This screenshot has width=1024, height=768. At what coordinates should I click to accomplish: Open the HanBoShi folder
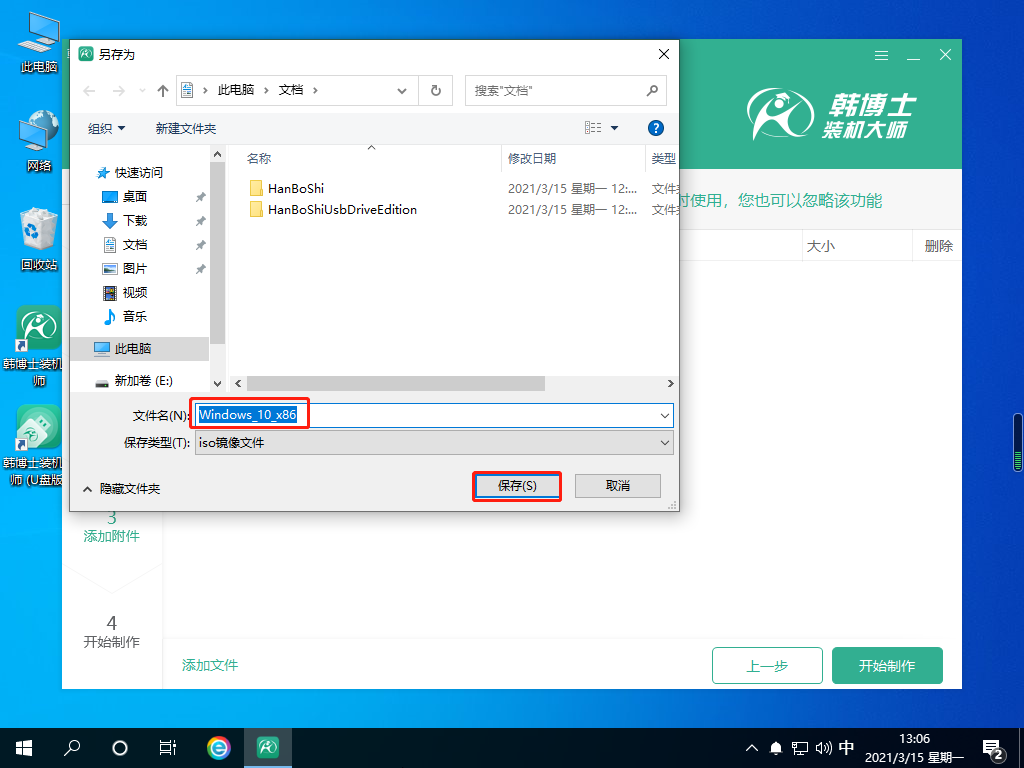pyautogui.click(x=296, y=188)
